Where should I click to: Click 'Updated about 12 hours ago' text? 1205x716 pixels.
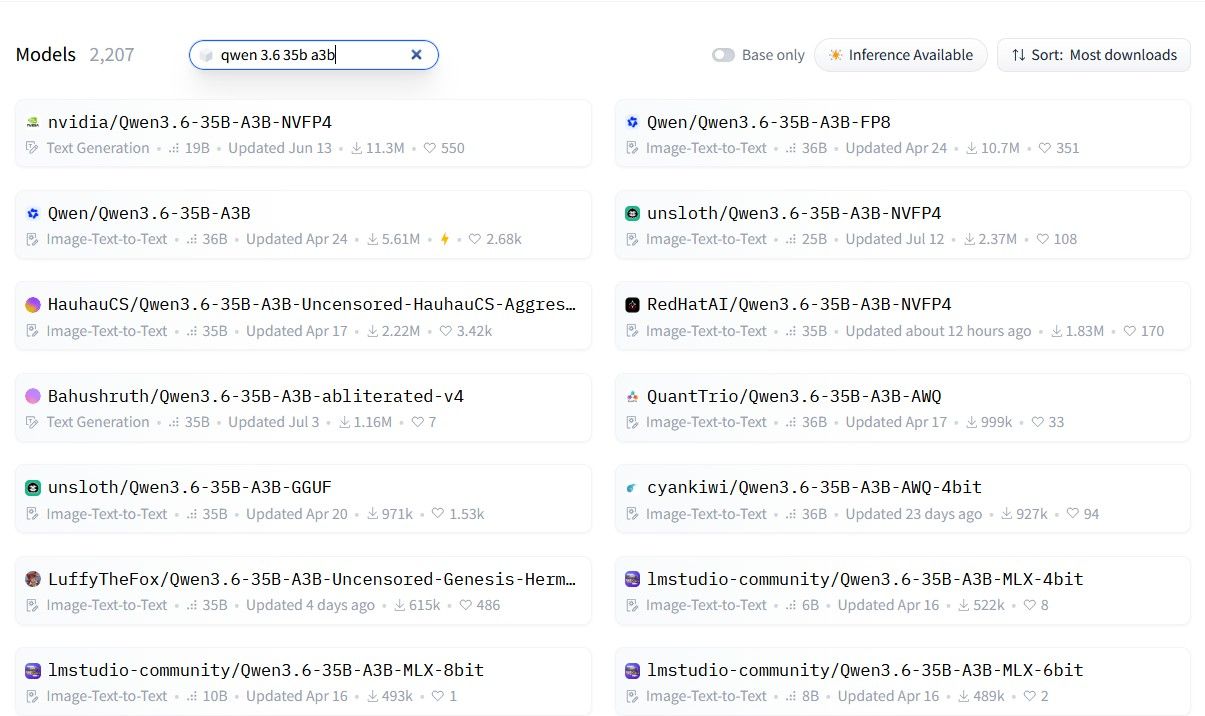point(938,331)
